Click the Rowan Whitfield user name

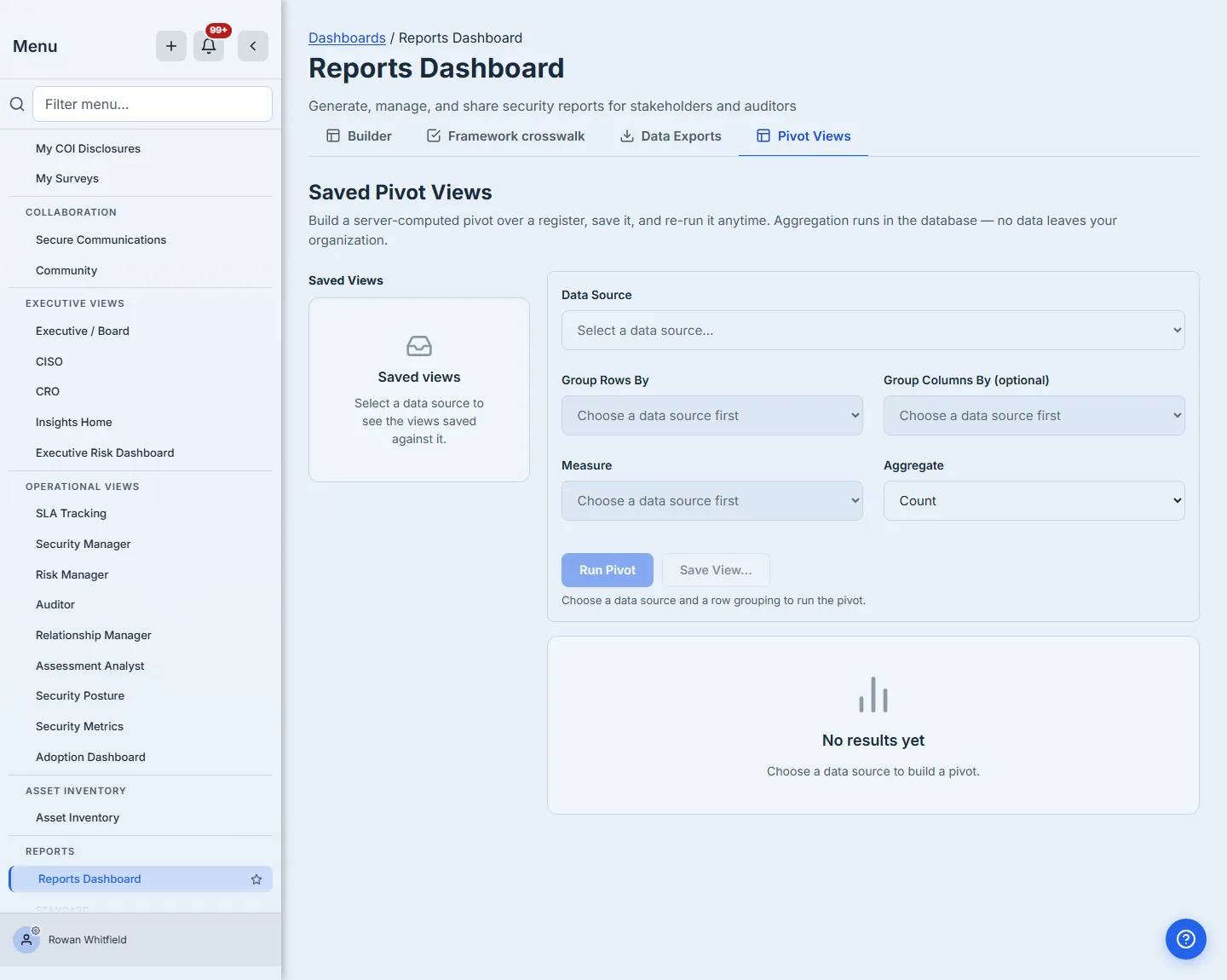coord(87,940)
